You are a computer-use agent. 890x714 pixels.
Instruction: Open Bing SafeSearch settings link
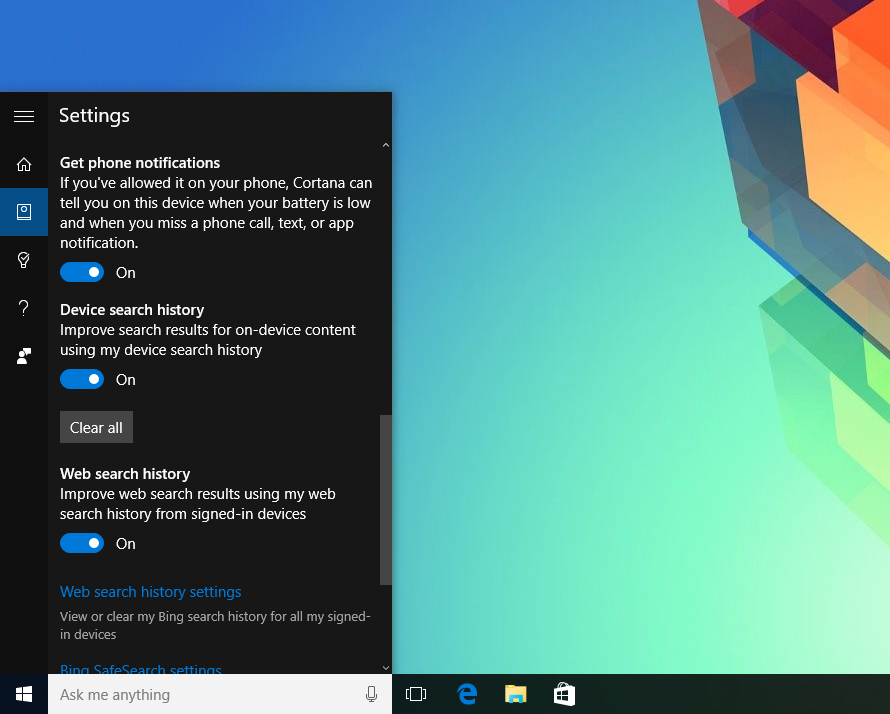point(141,669)
